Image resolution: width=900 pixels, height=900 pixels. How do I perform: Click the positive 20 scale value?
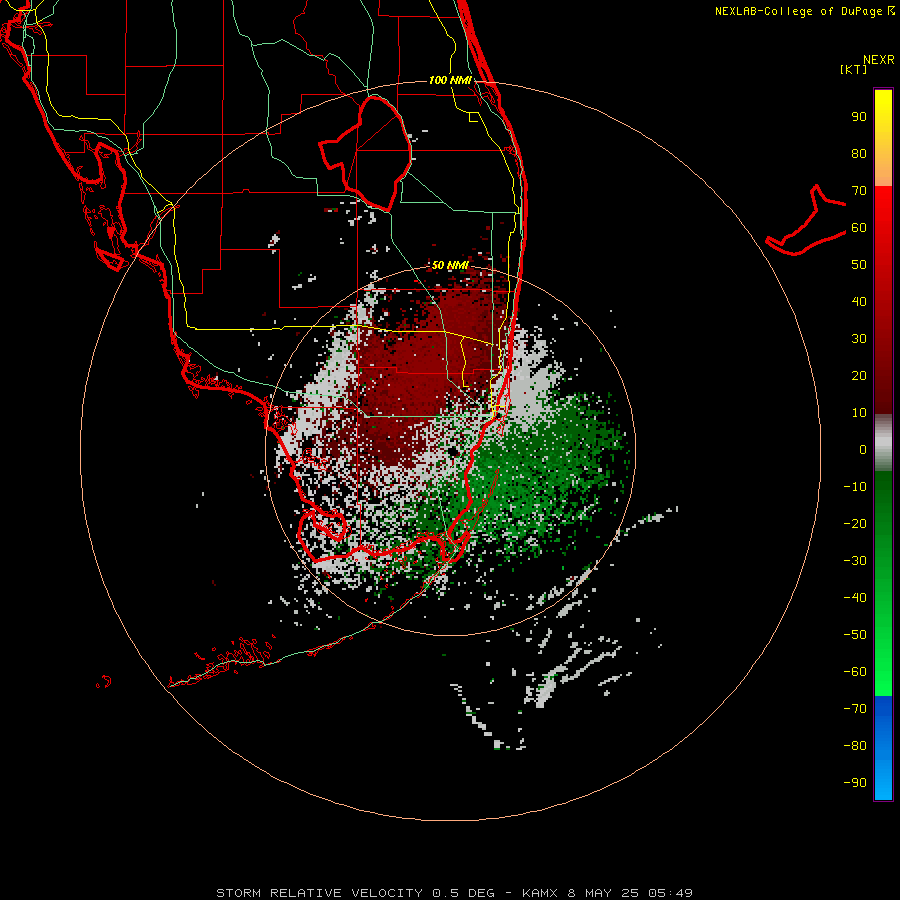click(859, 376)
